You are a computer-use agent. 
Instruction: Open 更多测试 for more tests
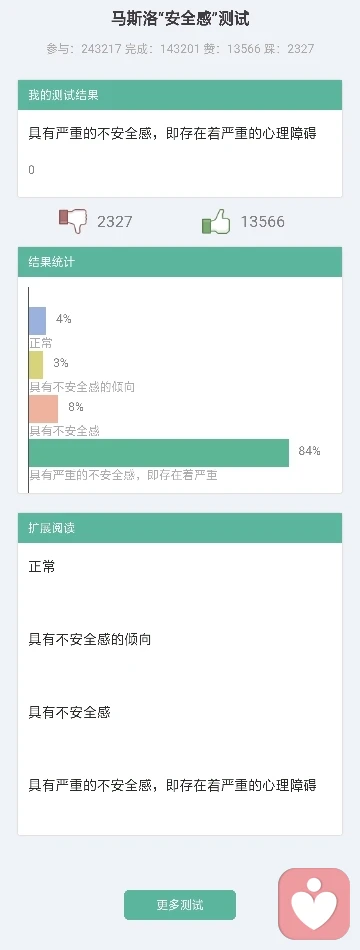click(x=180, y=905)
